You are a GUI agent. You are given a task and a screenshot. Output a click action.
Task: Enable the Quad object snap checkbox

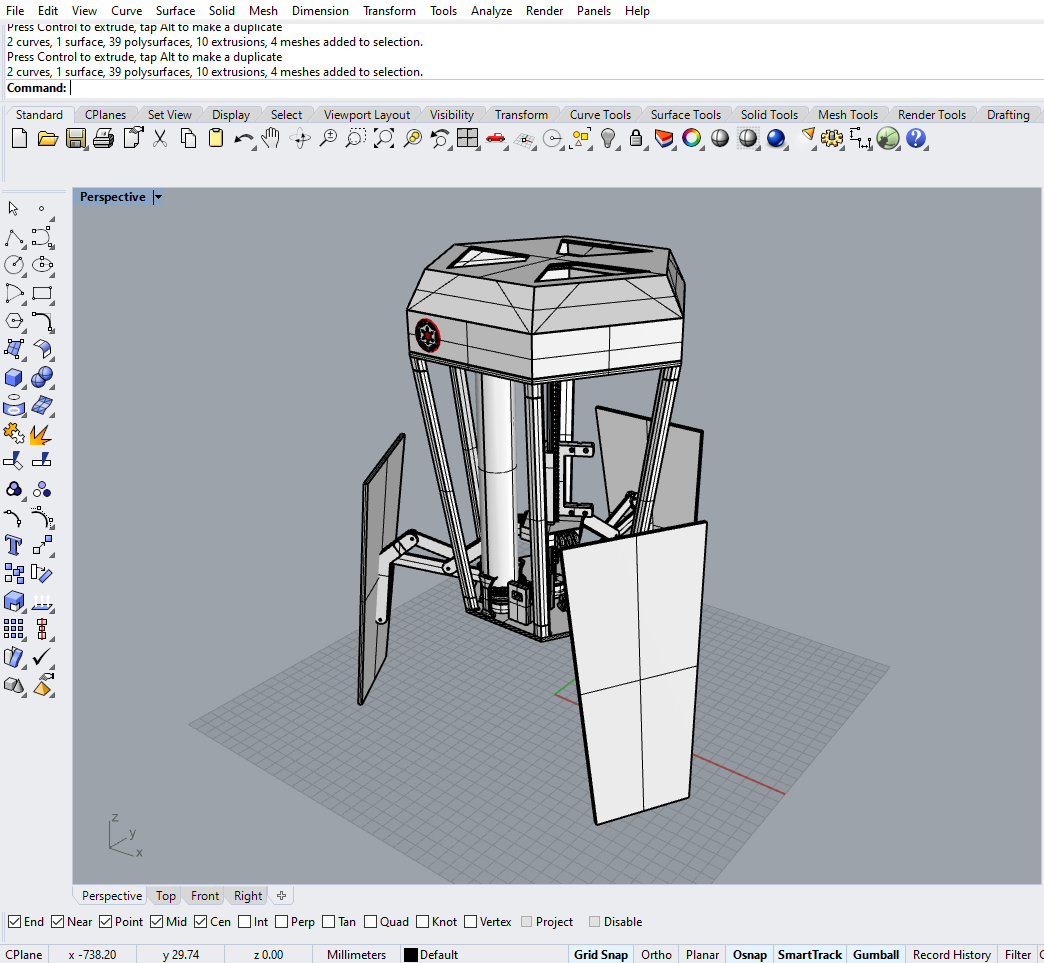click(x=371, y=922)
